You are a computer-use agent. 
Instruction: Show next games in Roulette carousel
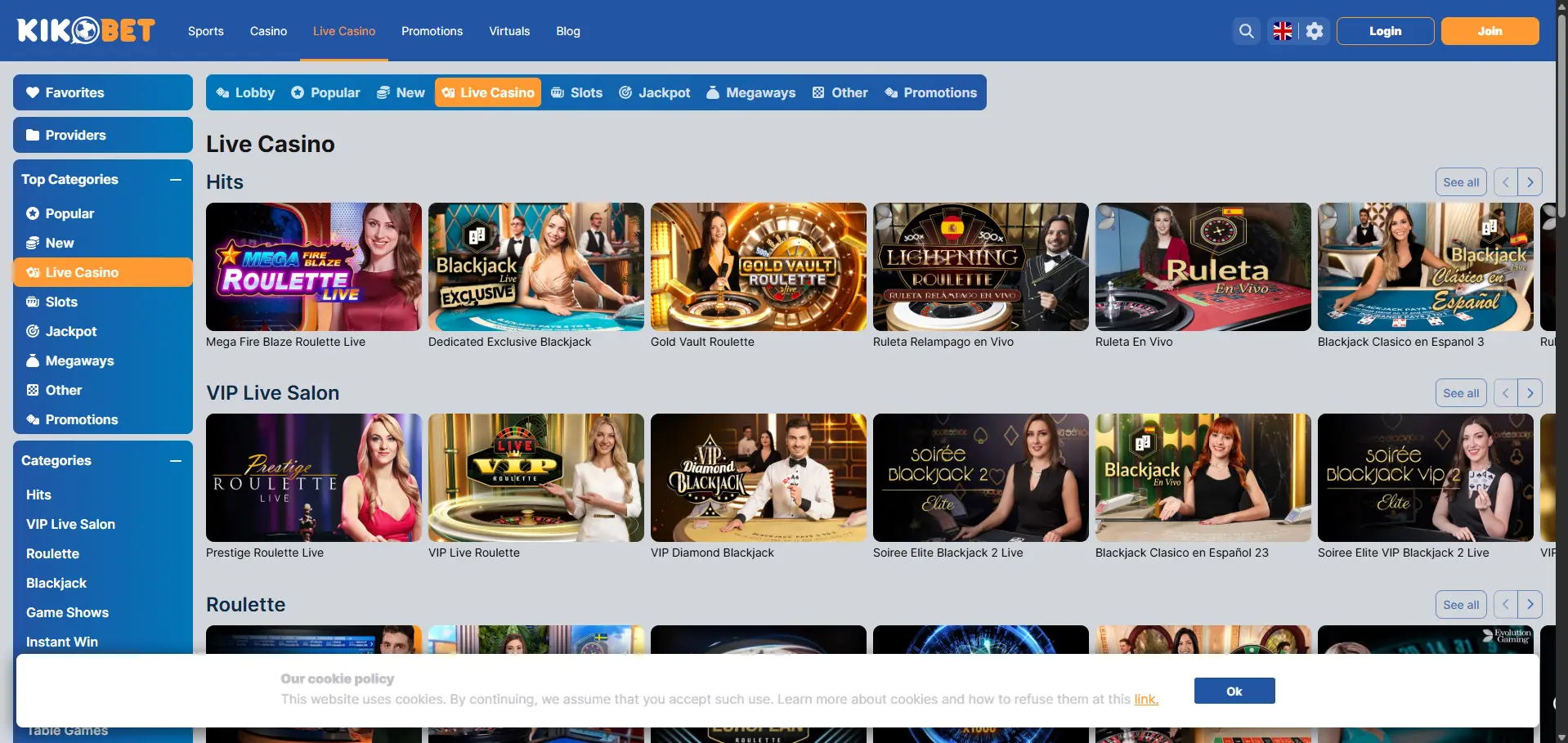pos(1530,605)
